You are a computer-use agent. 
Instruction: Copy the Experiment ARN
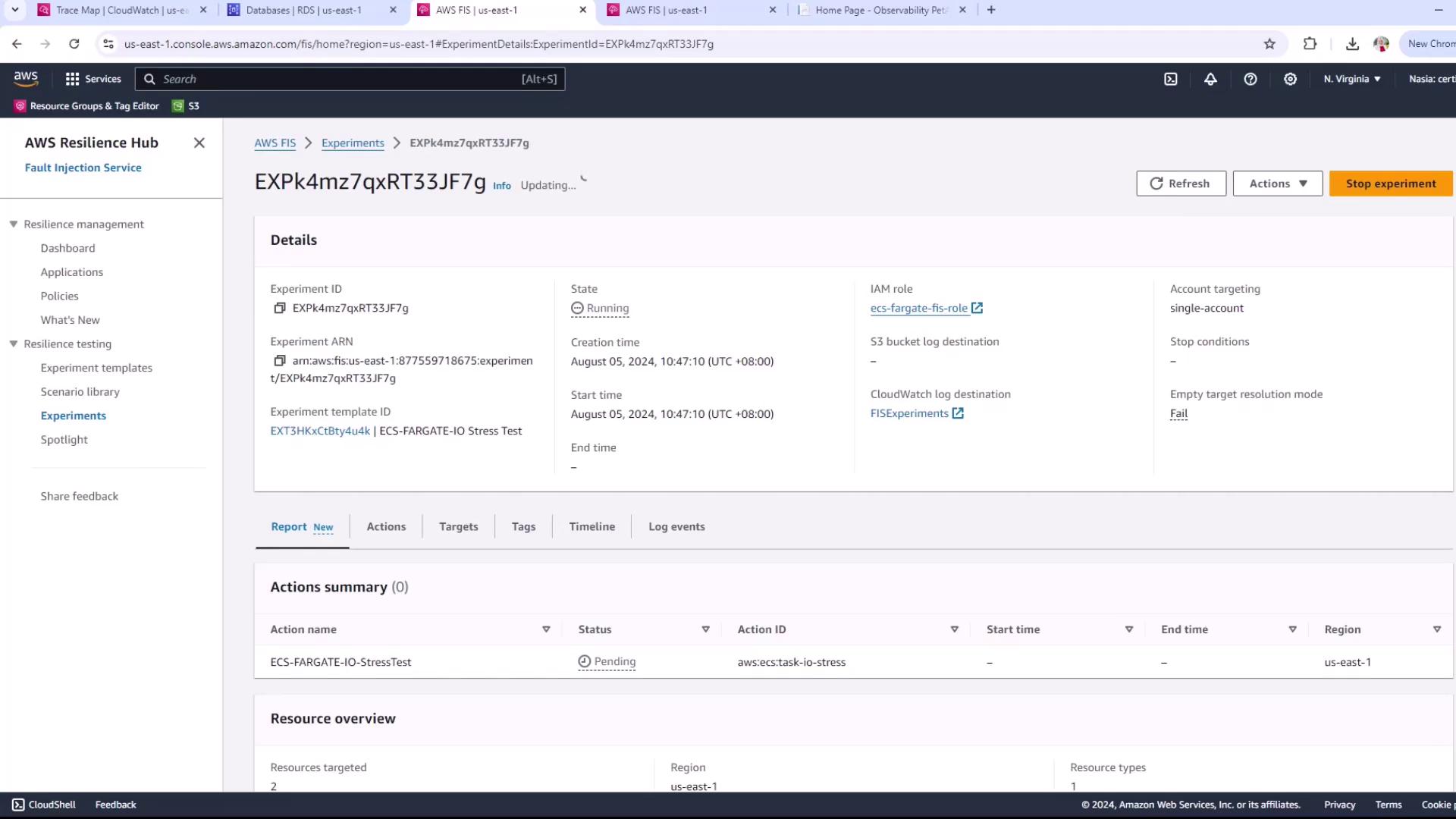point(279,361)
